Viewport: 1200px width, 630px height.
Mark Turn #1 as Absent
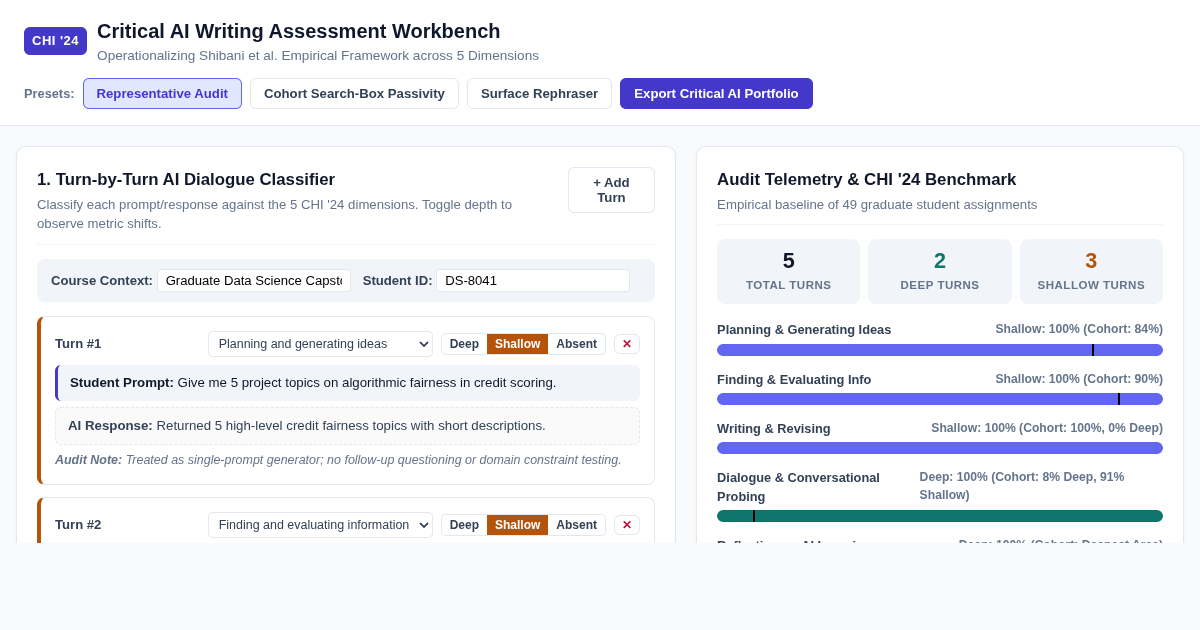tap(576, 344)
